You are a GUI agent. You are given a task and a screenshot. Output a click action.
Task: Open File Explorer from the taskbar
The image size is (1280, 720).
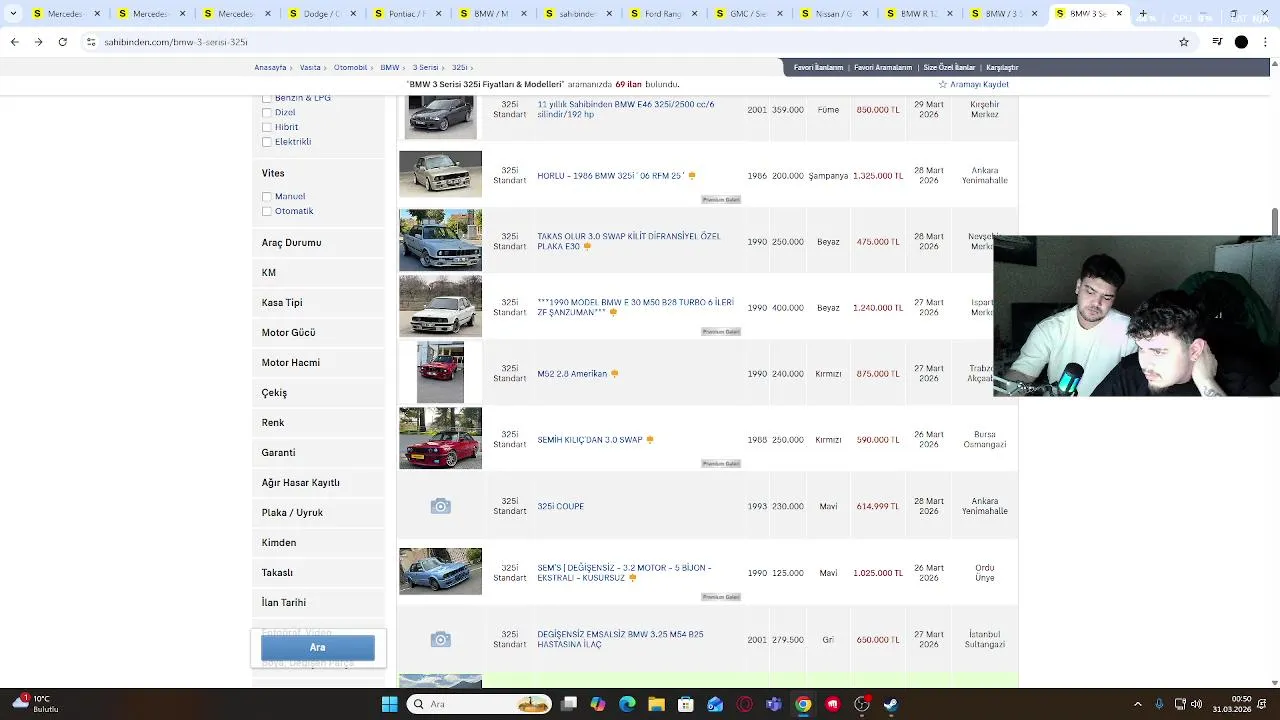656,704
